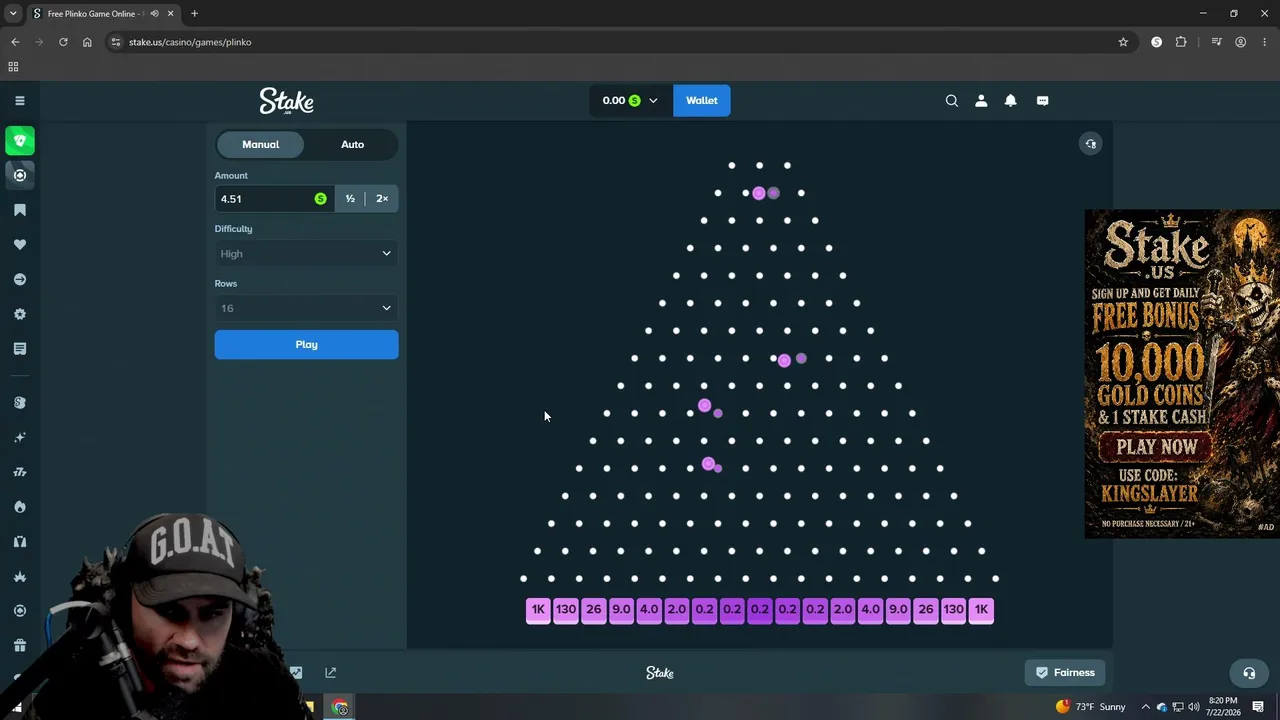
Task: Click the Difficulty label
Action: 234,229
